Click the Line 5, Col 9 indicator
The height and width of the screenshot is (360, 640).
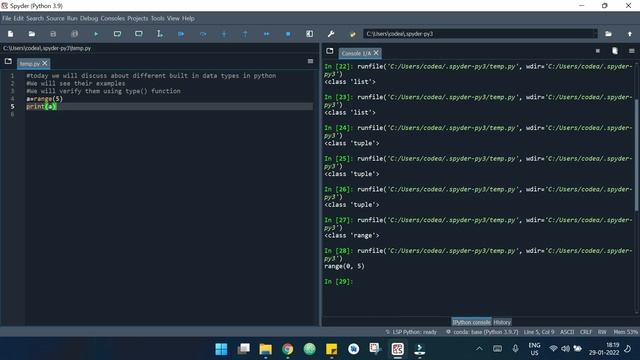tap(539, 332)
